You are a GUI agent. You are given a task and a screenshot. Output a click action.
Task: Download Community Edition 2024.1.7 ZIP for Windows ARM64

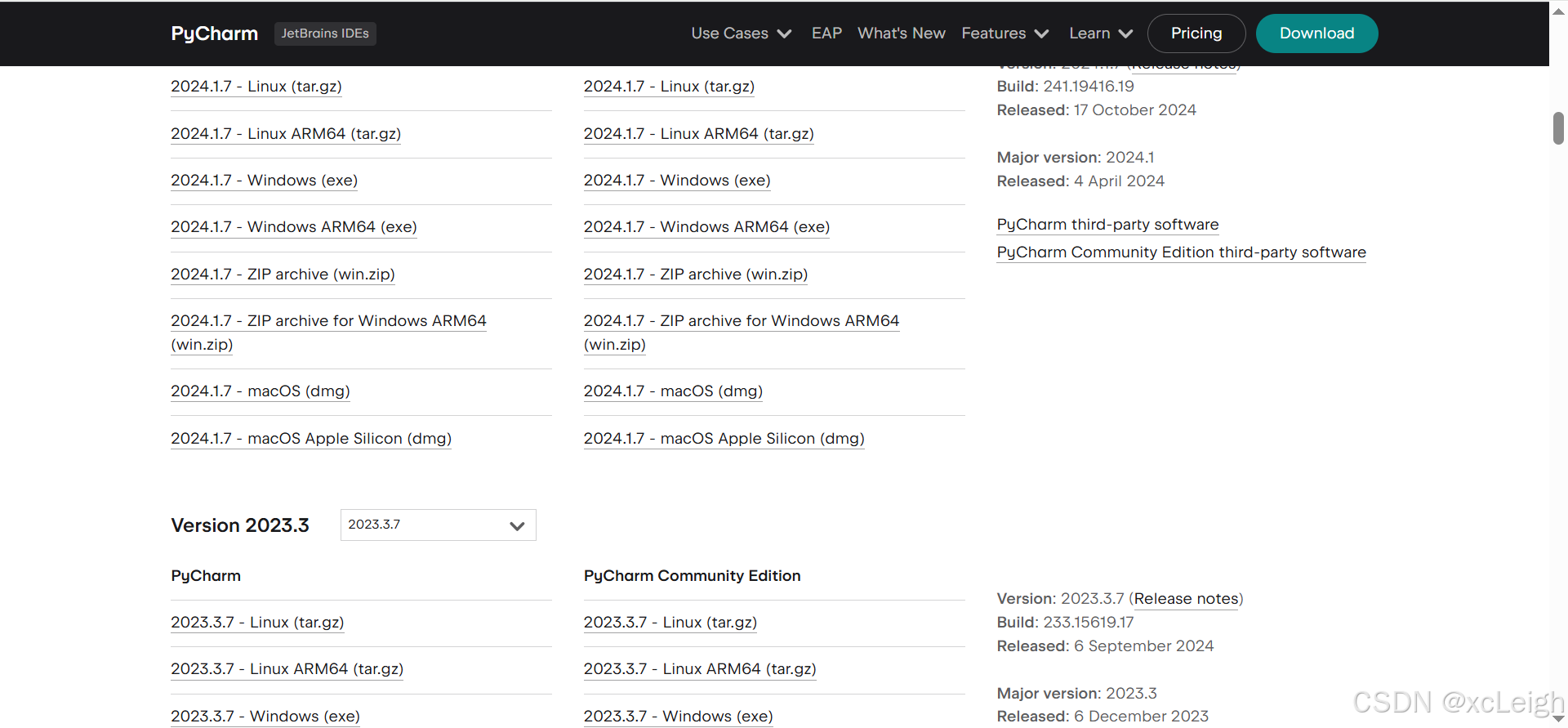[x=742, y=333]
